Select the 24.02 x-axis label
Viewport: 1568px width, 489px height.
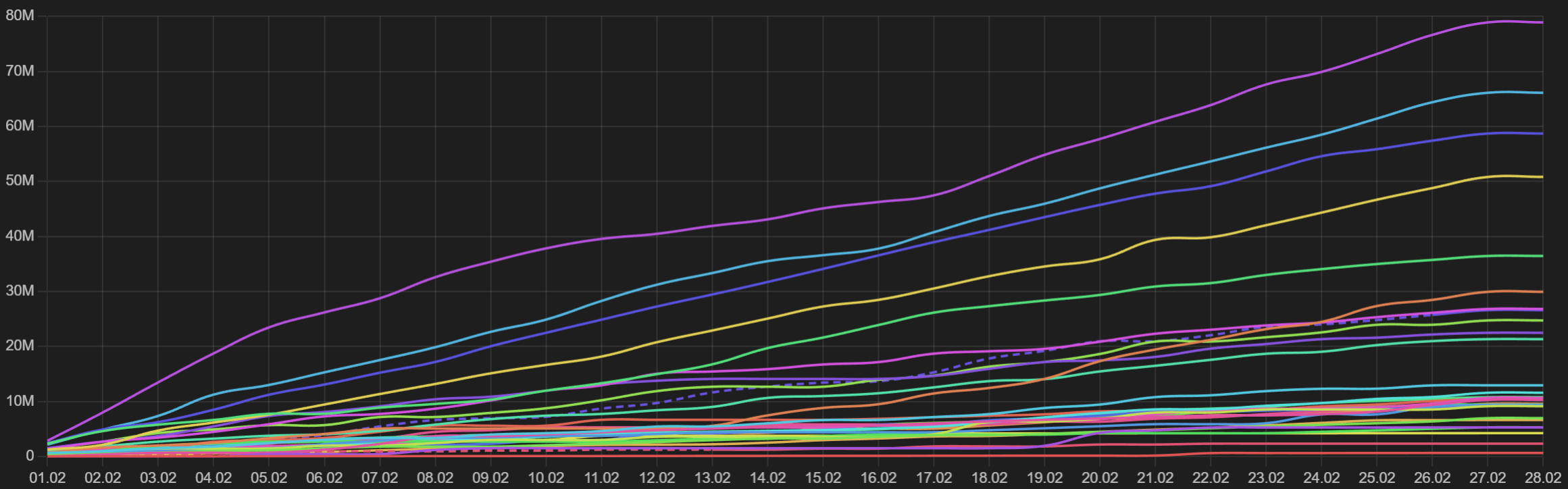1321,478
